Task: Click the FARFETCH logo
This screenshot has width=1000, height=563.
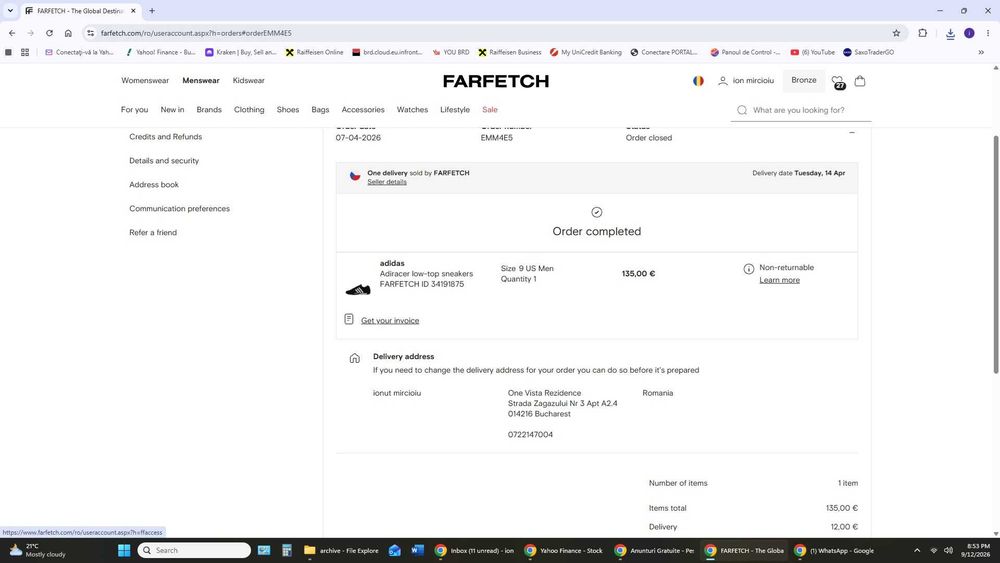Action: click(x=496, y=81)
